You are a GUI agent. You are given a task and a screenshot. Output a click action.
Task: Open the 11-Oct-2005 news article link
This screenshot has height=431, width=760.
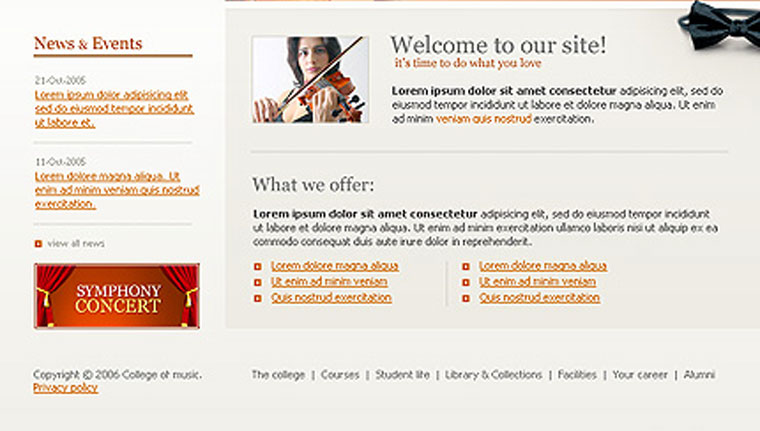[116, 190]
